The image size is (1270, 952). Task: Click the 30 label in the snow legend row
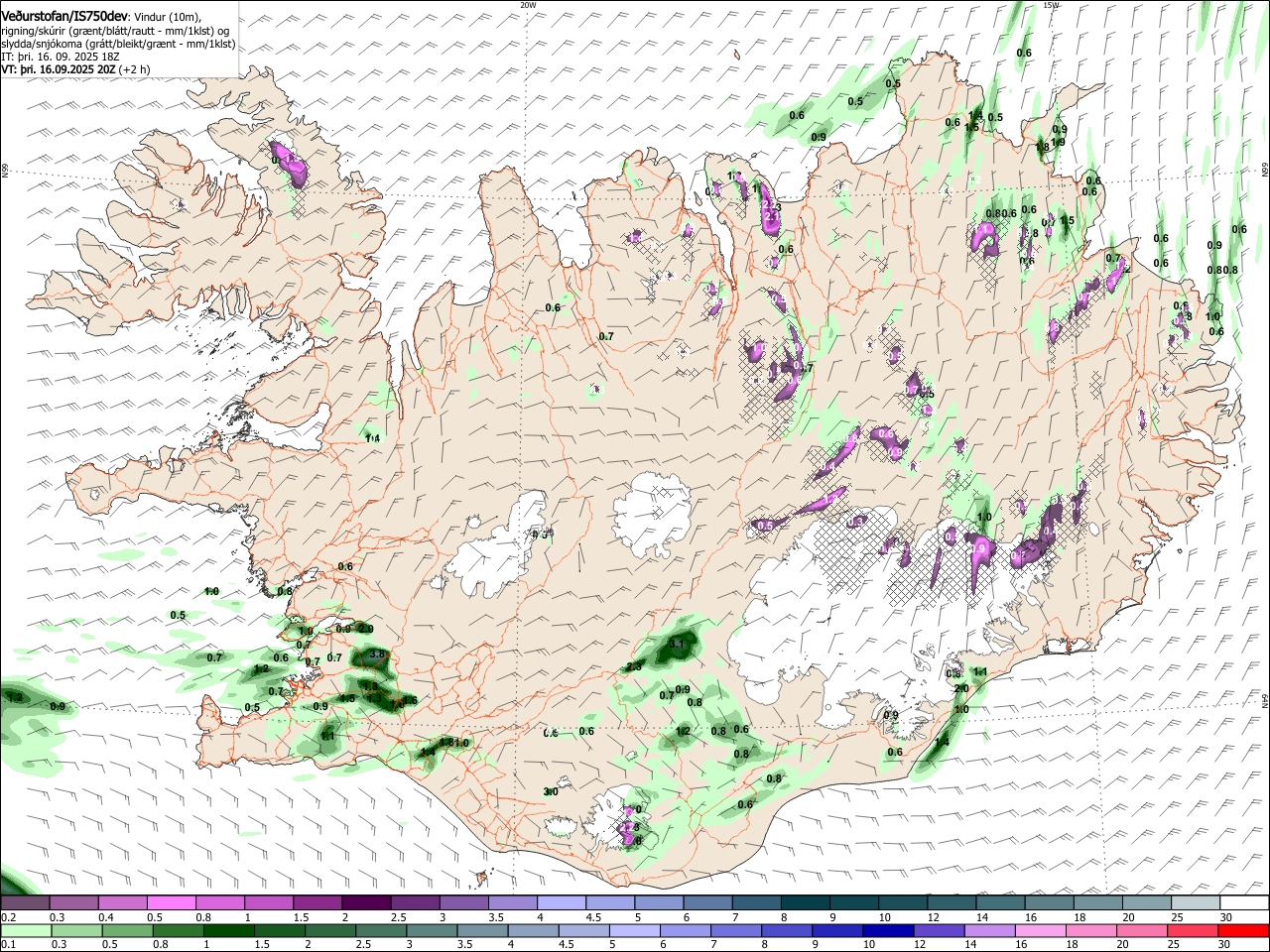[1225, 917]
